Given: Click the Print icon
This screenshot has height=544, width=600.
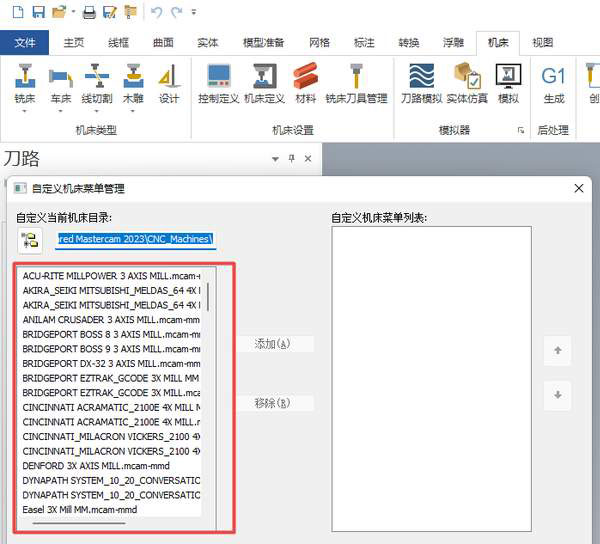Looking at the screenshot, I should (89, 13).
